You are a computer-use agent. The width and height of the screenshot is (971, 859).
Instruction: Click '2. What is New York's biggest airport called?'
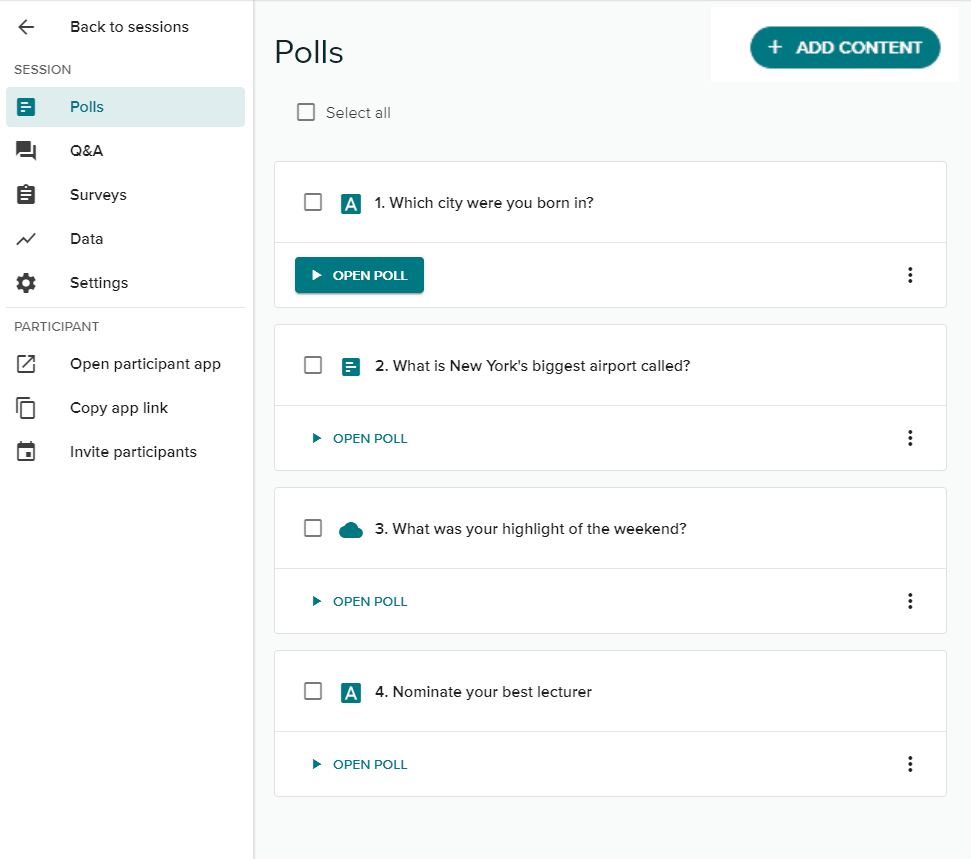(533, 366)
